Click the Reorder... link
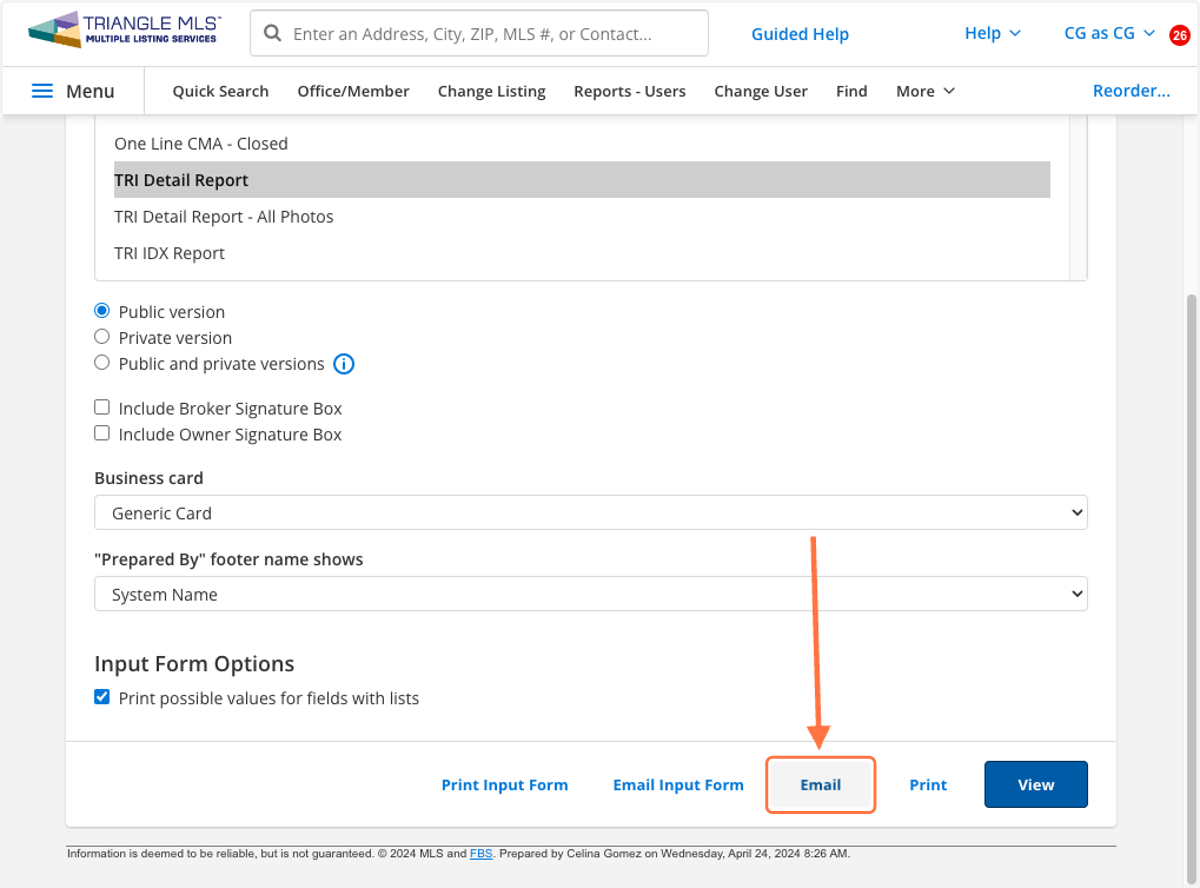 pyautogui.click(x=1131, y=91)
